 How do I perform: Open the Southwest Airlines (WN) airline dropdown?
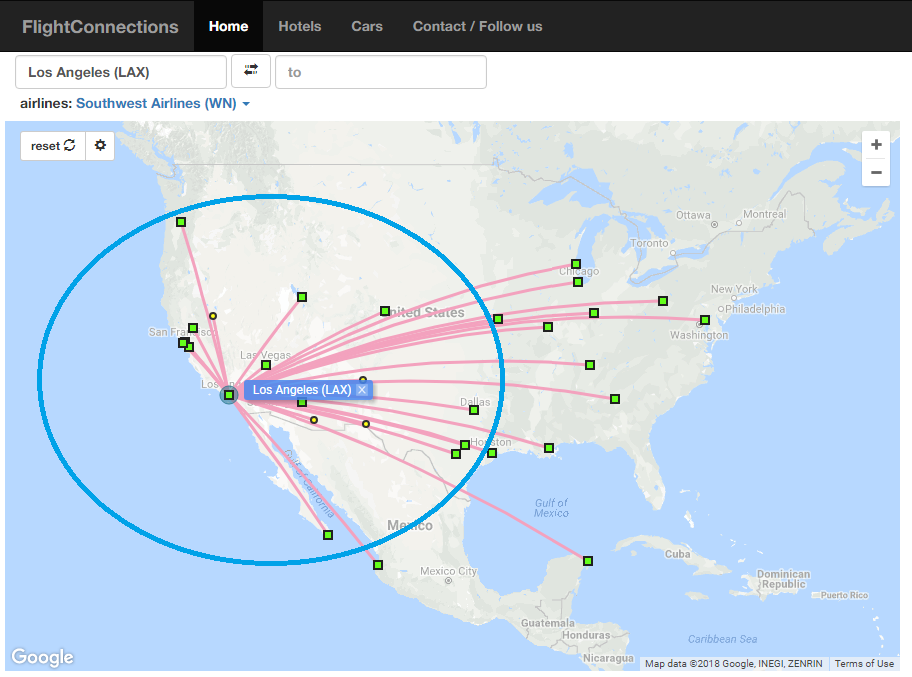(163, 104)
